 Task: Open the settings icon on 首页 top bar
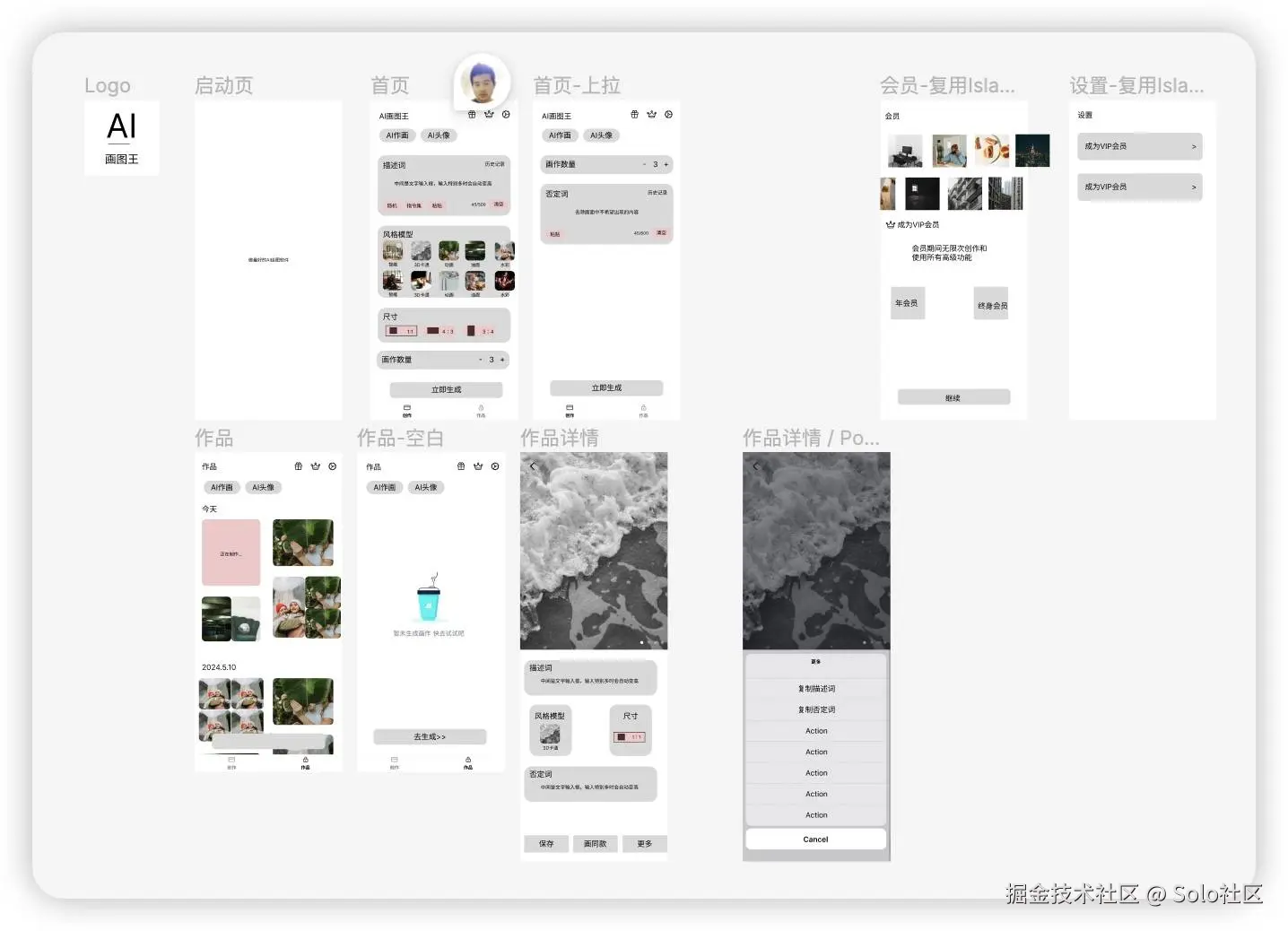[506, 115]
